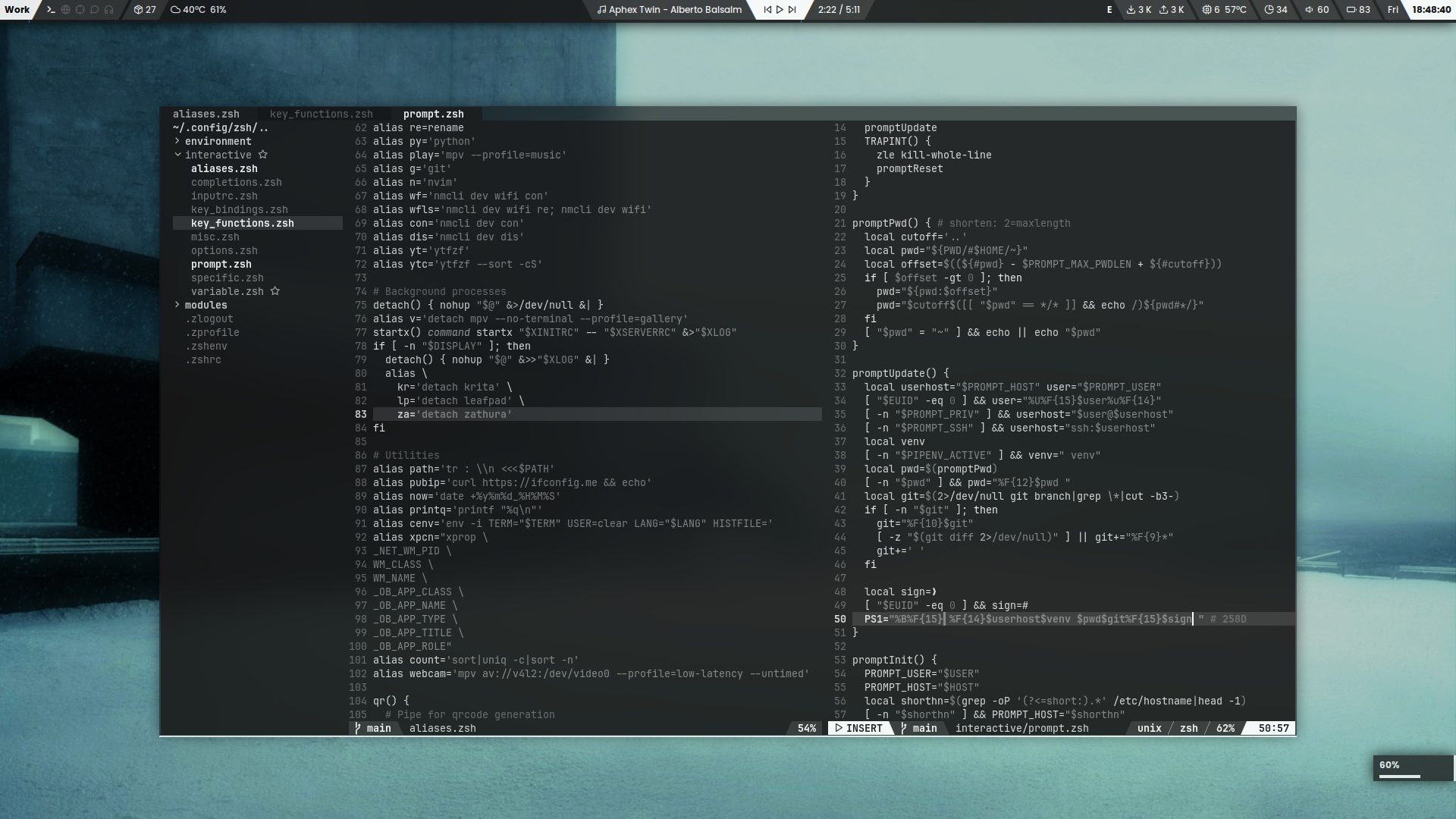Skip to the next music track
Screen dimensions: 1456x819
(792, 10)
